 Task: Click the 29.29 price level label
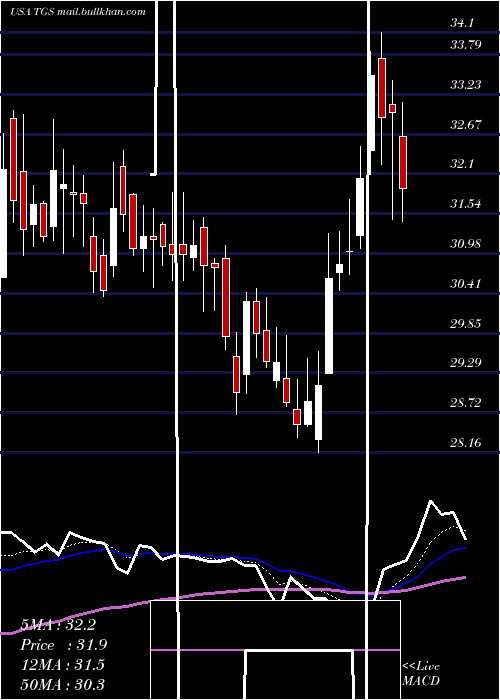click(466, 362)
